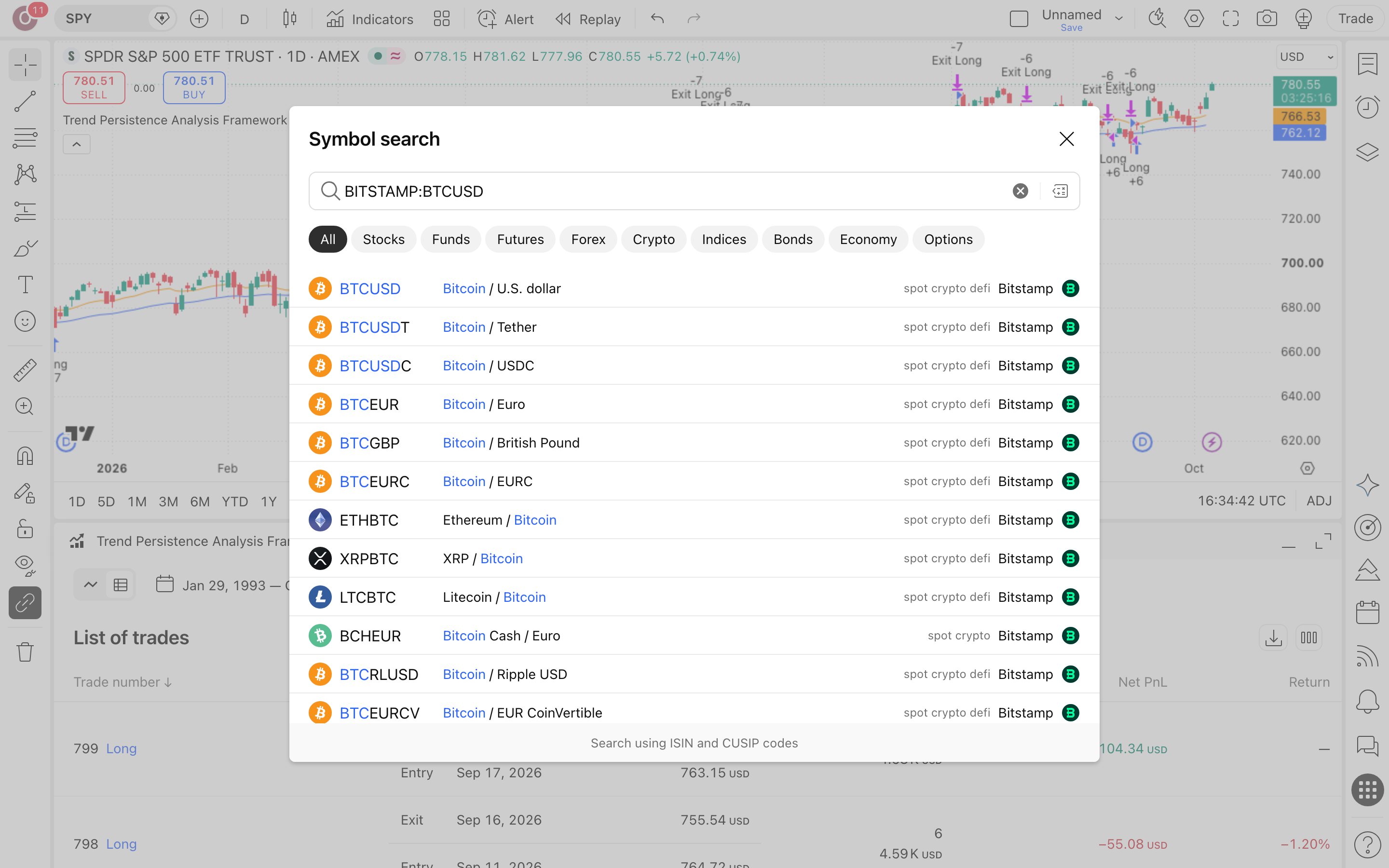Filter results by Stocks
The image size is (1389, 868).
pos(383,239)
